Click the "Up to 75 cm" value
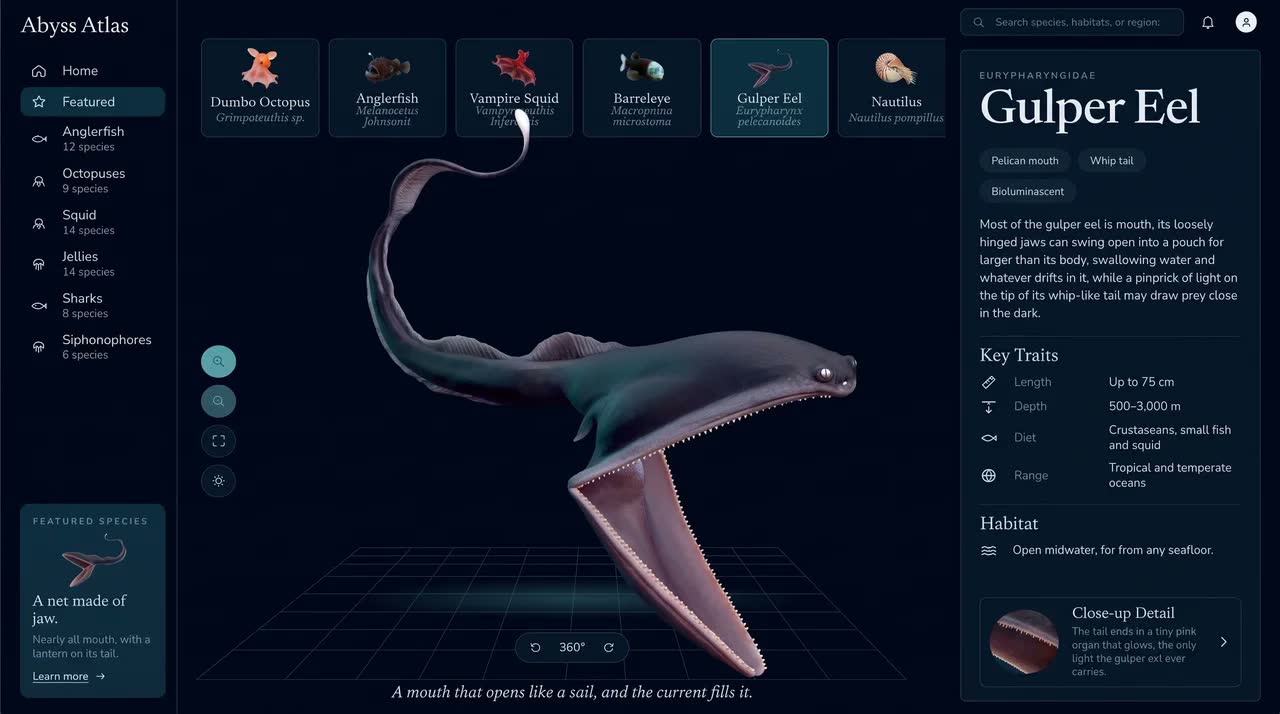Image resolution: width=1280 pixels, height=714 pixels. tap(1141, 382)
